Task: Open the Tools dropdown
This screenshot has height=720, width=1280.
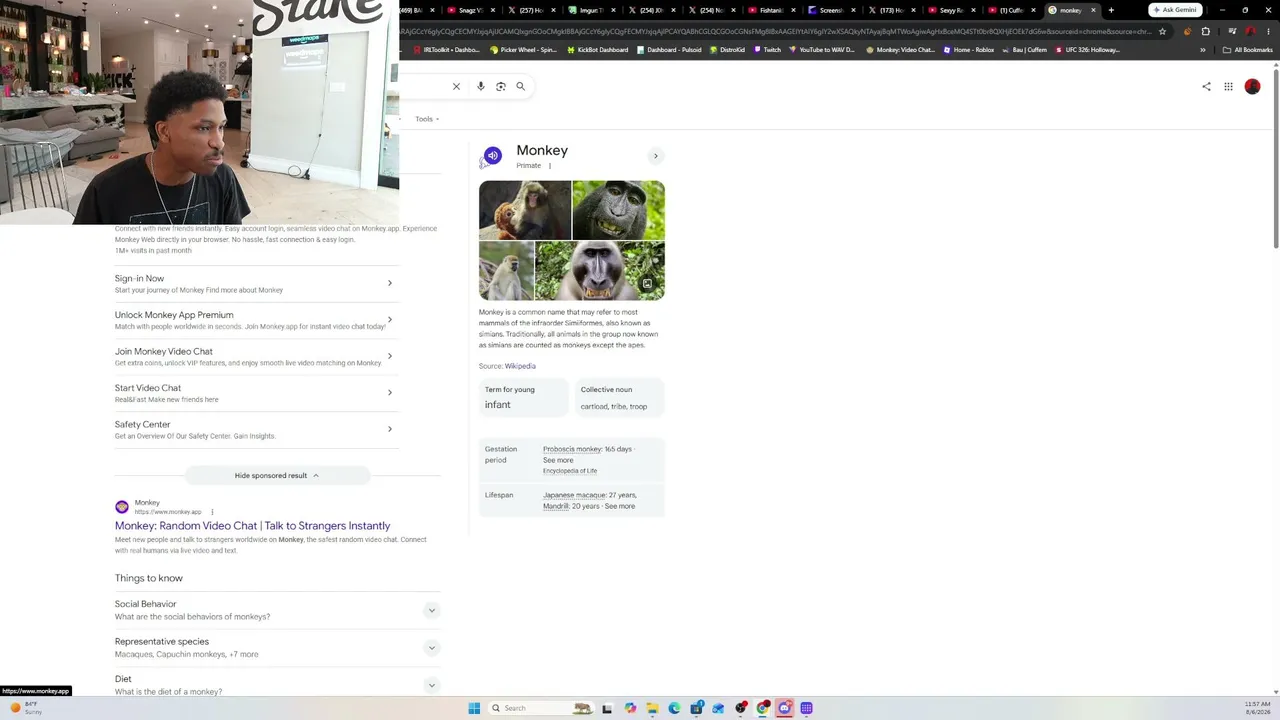Action: tap(427, 119)
